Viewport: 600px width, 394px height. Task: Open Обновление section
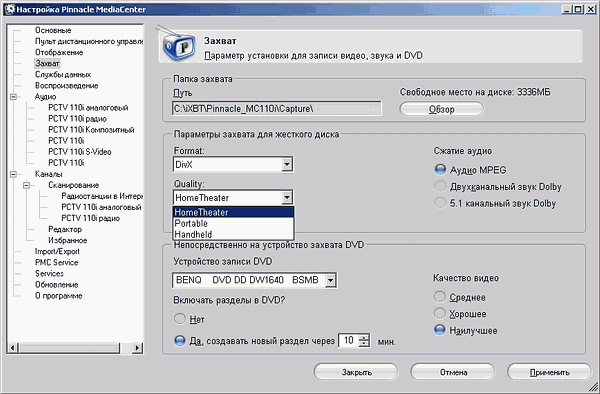pyautogui.click(x=56, y=285)
